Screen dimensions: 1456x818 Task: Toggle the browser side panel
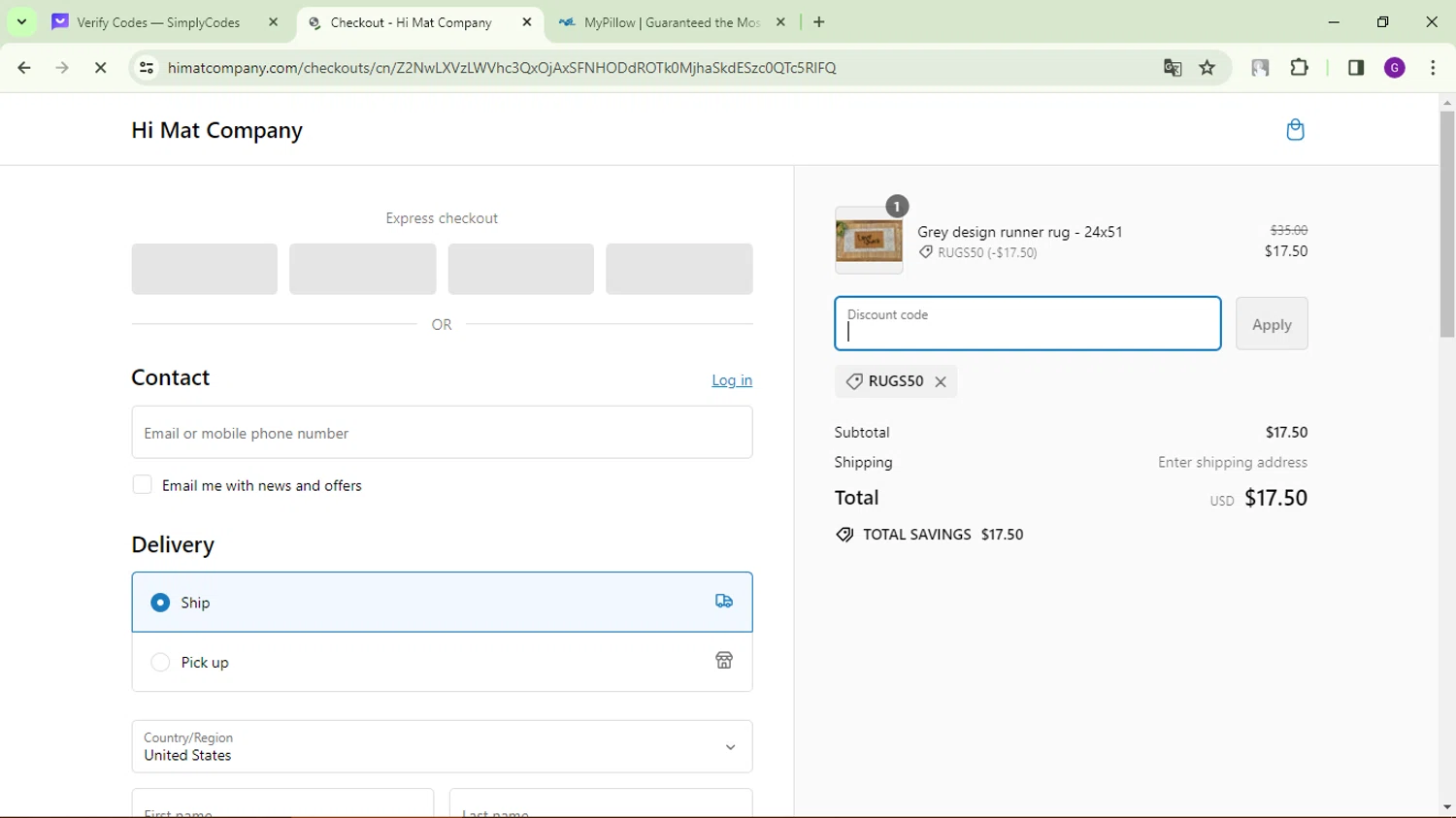(x=1356, y=68)
